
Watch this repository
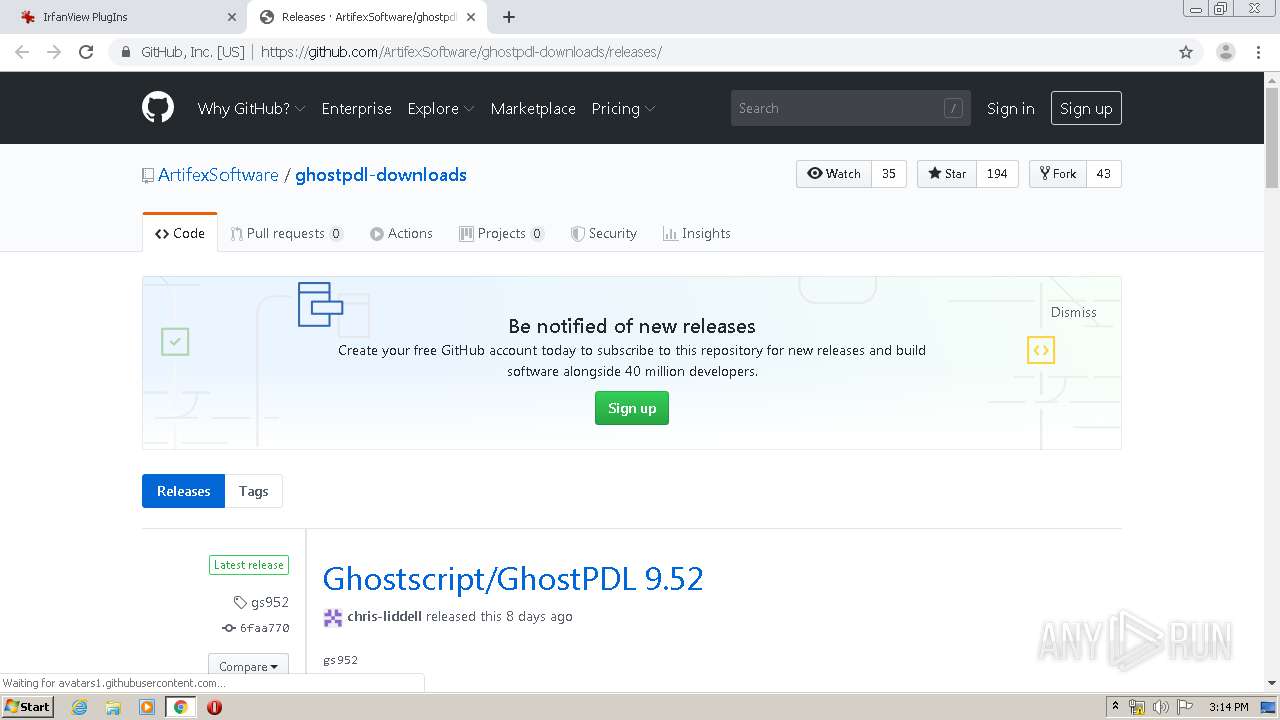(834, 174)
